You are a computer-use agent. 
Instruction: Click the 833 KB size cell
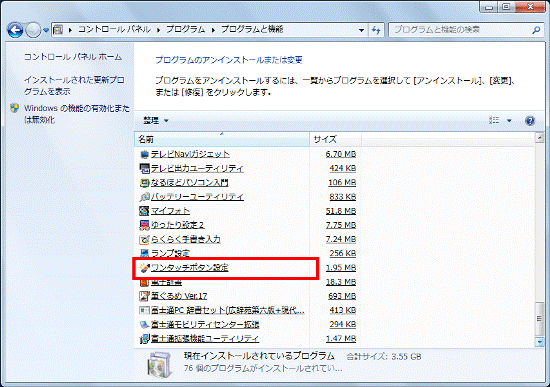(x=343, y=197)
